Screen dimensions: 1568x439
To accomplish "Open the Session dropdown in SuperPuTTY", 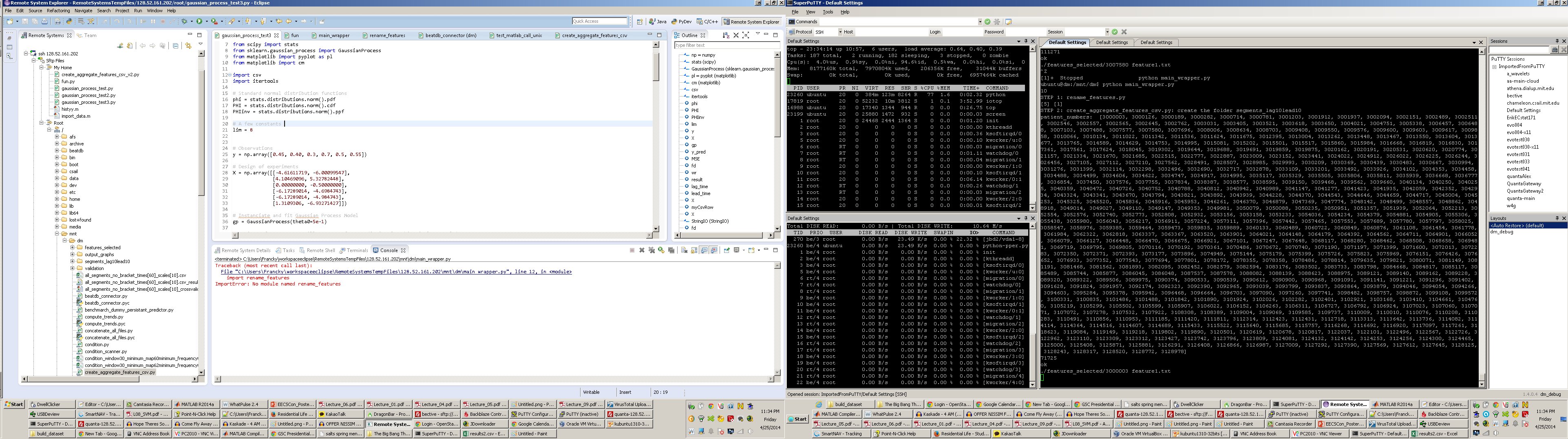I will click(1108, 32).
